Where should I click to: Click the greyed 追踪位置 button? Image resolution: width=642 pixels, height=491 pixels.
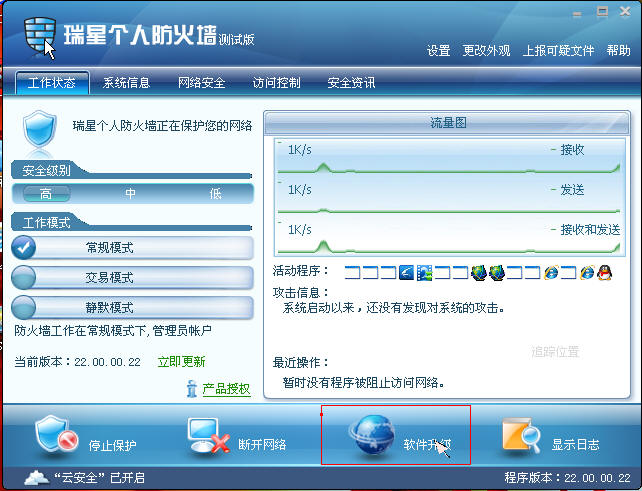click(x=555, y=351)
